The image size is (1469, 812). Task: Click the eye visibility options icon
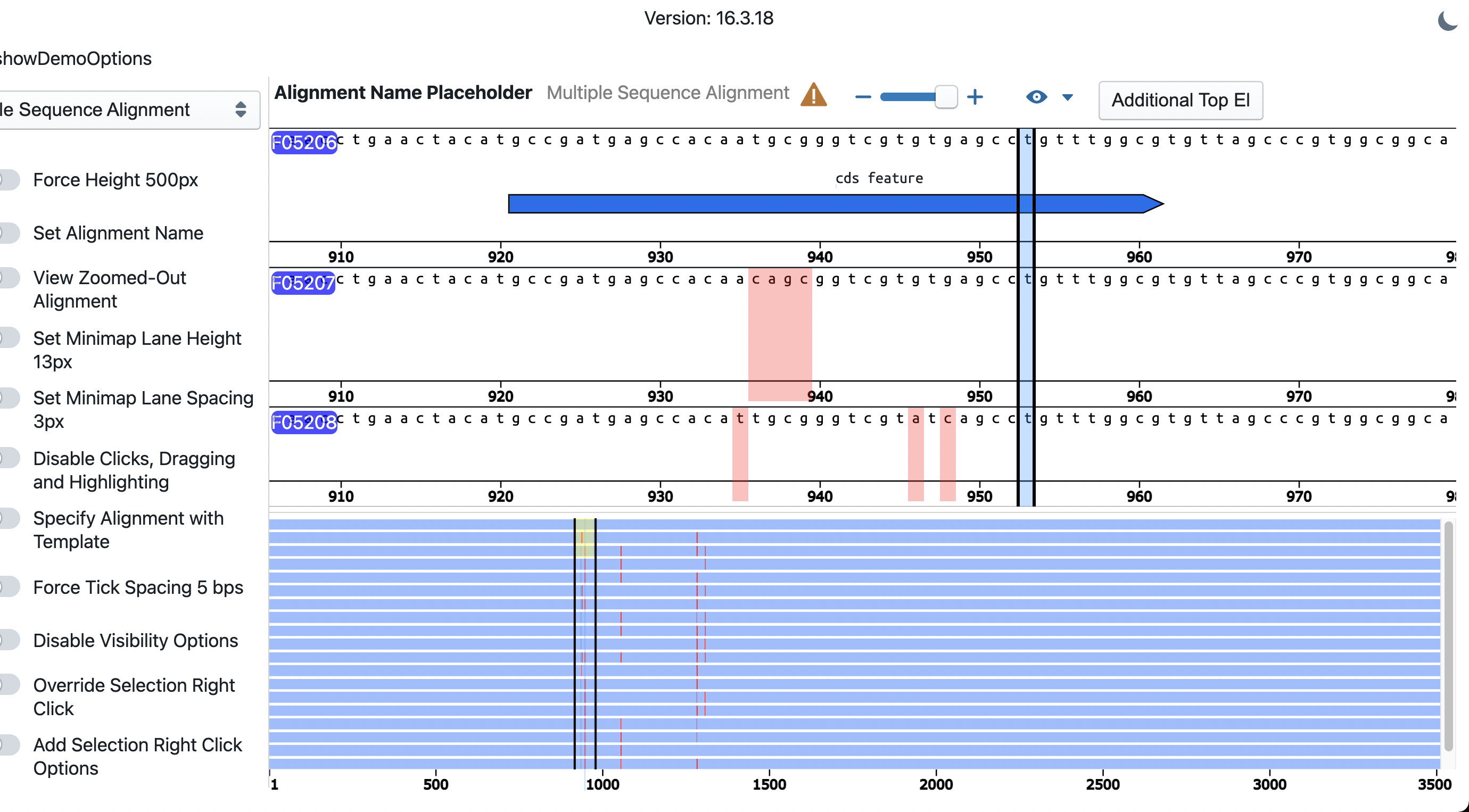(x=1036, y=97)
